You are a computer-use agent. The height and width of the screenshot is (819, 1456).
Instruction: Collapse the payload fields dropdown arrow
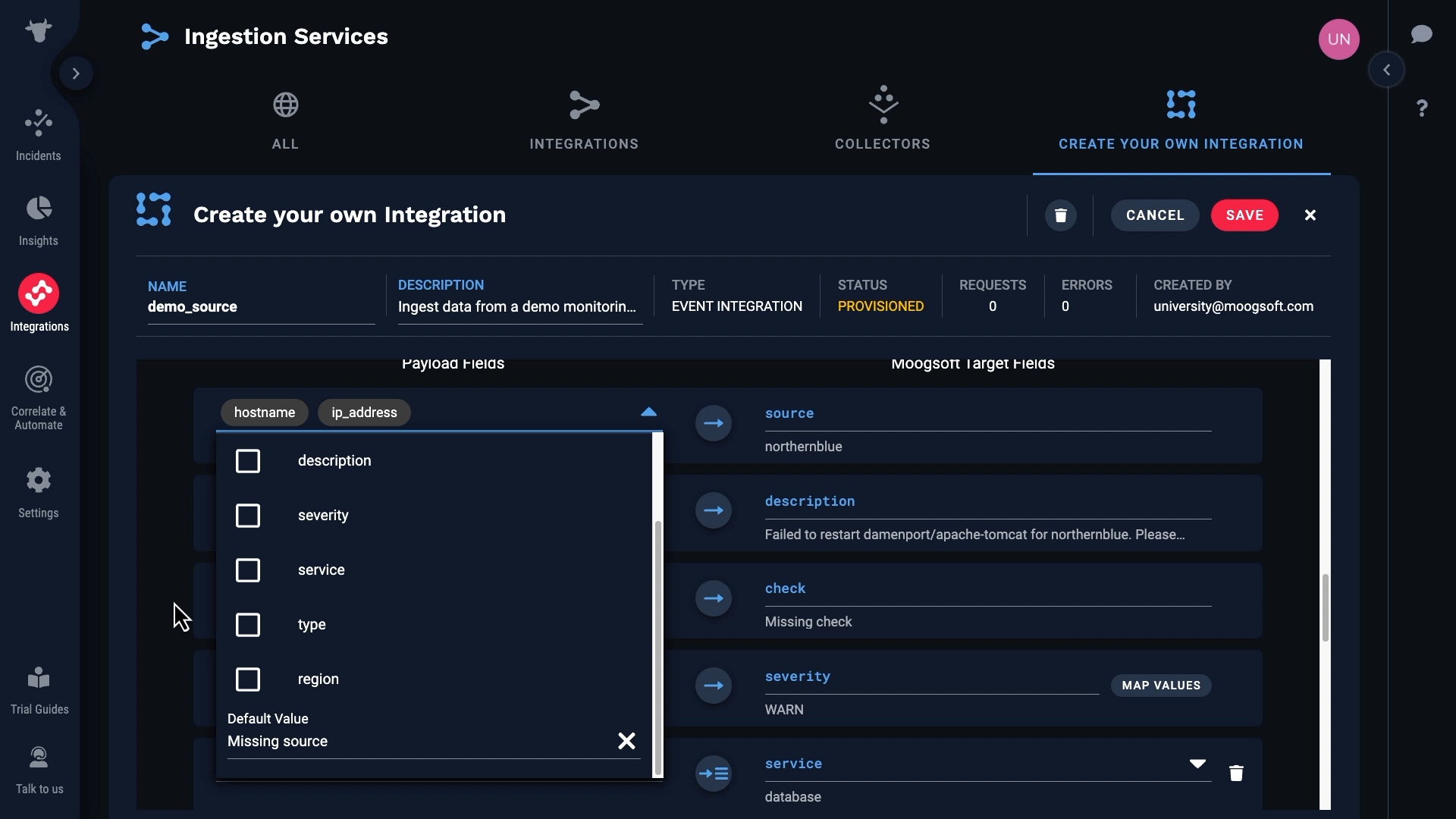[x=648, y=412]
